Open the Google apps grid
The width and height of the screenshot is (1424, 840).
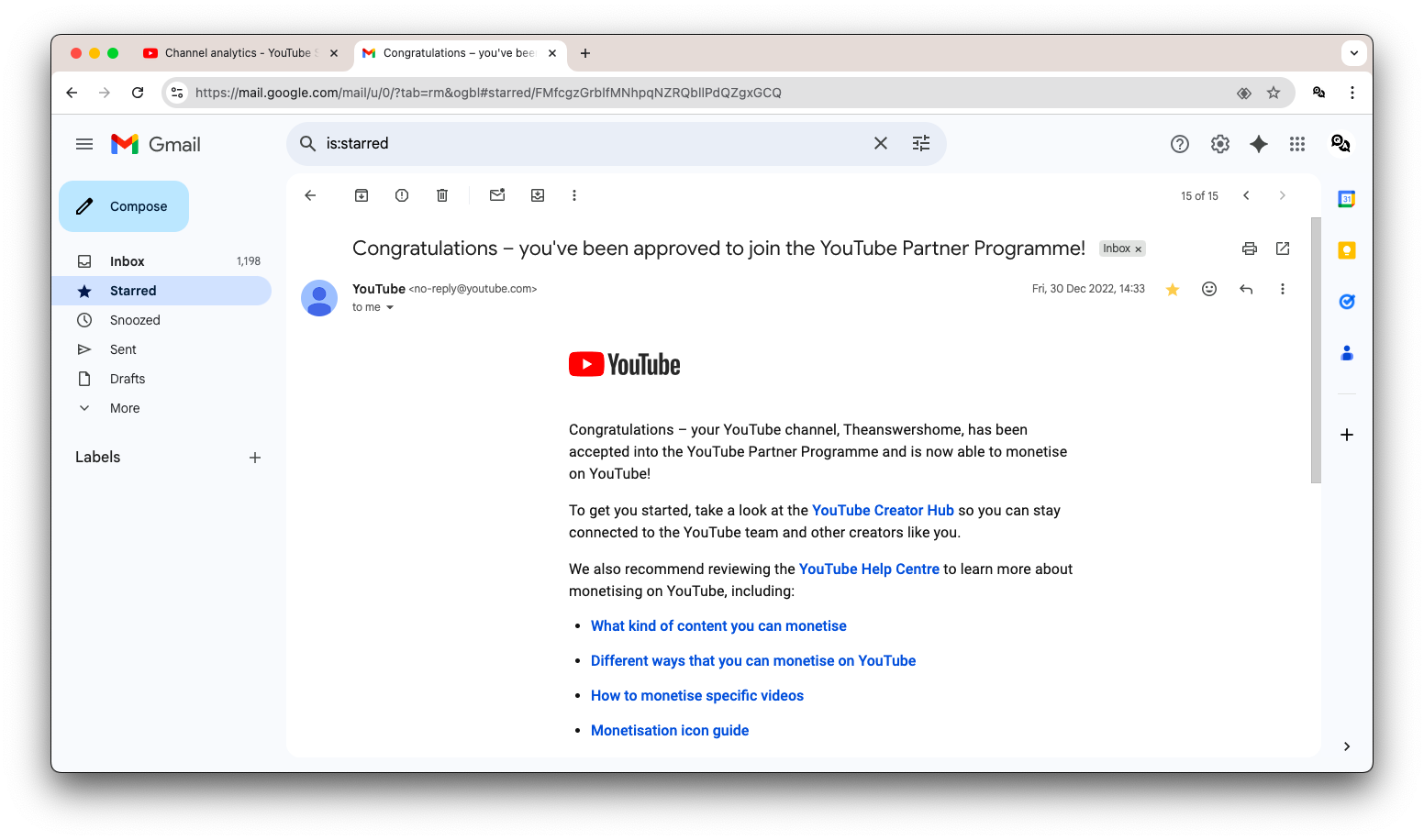point(1297,144)
